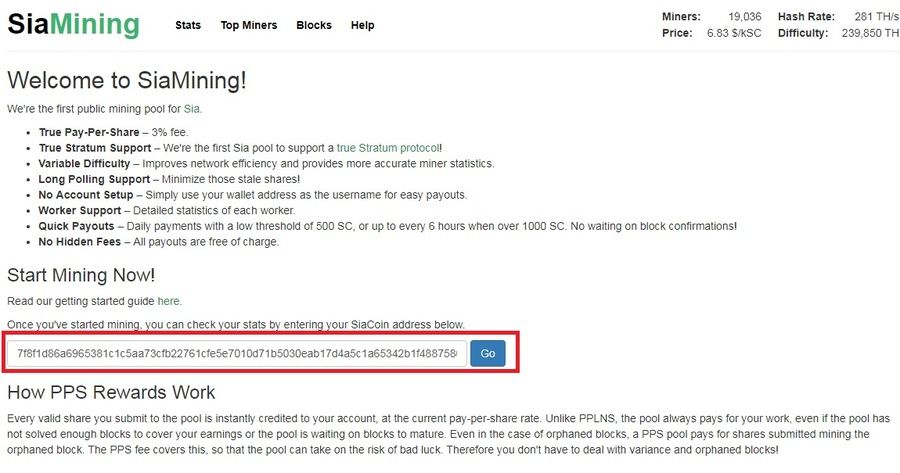This screenshot has width=900, height=473.
Task: Click the Worker Support bullet
Action: (167, 210)
